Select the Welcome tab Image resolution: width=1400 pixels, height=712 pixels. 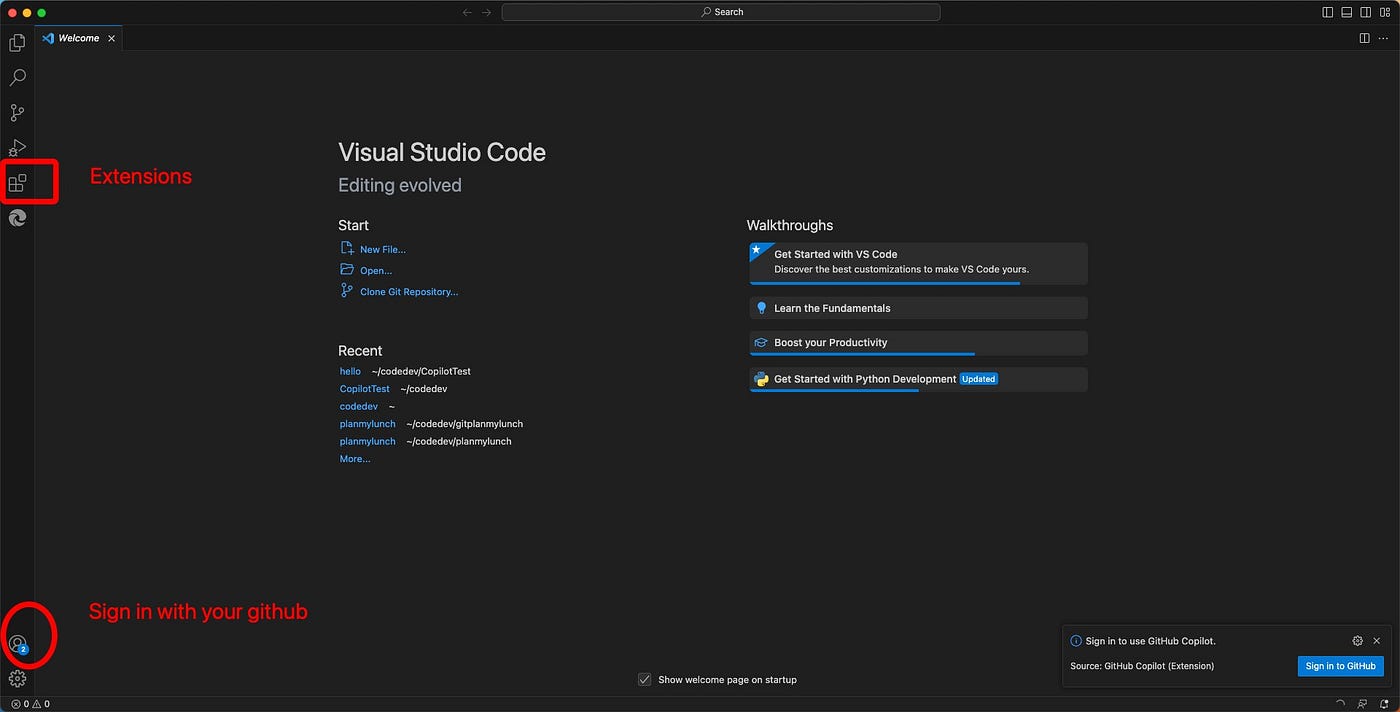pos(77,38)
